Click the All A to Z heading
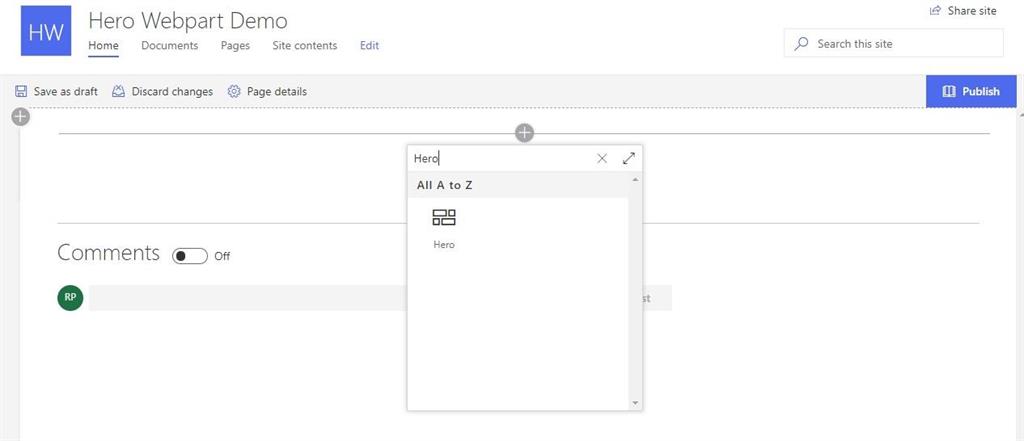 pos(445,186)
